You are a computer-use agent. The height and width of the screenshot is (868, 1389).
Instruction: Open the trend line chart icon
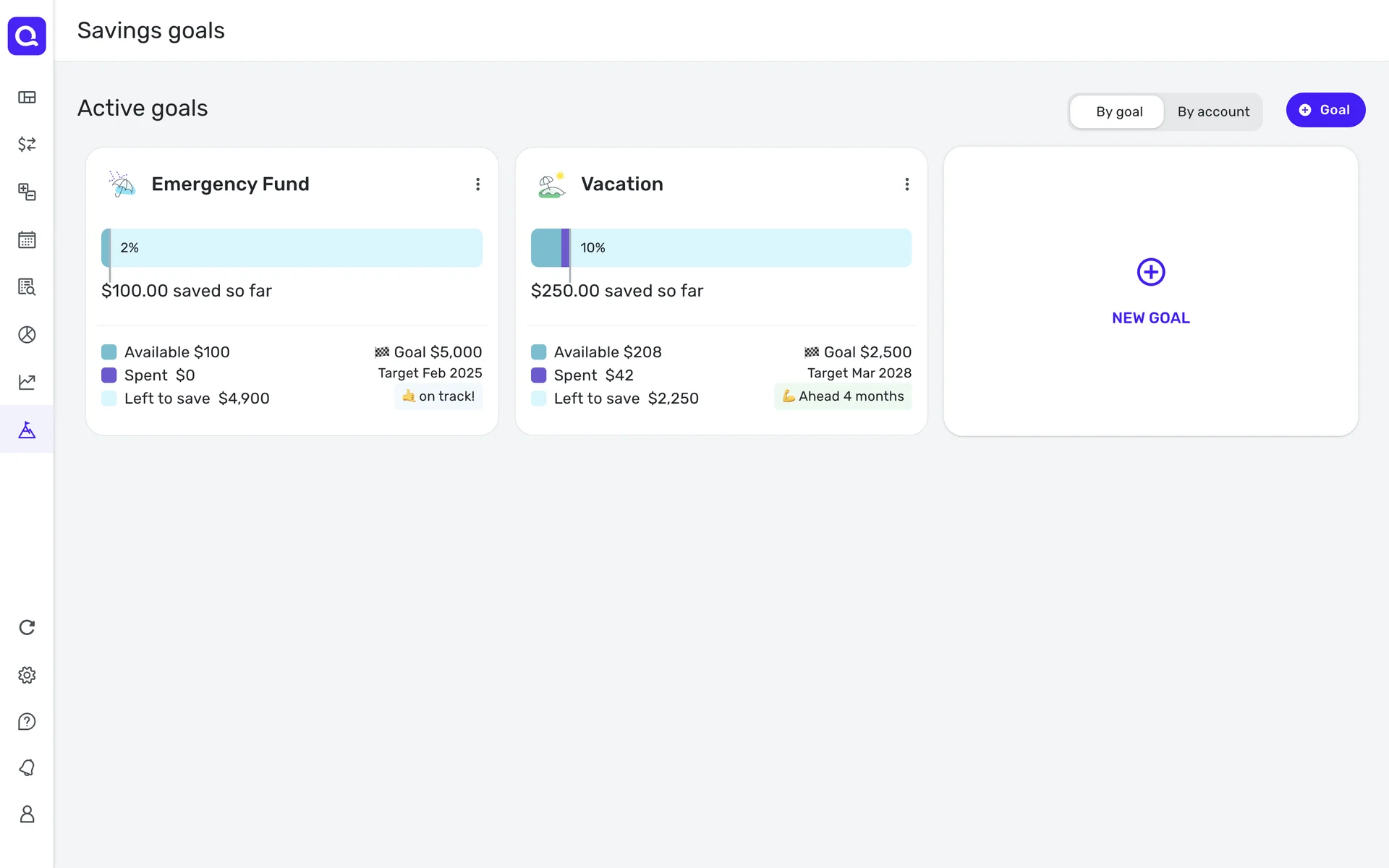[27, 382]
